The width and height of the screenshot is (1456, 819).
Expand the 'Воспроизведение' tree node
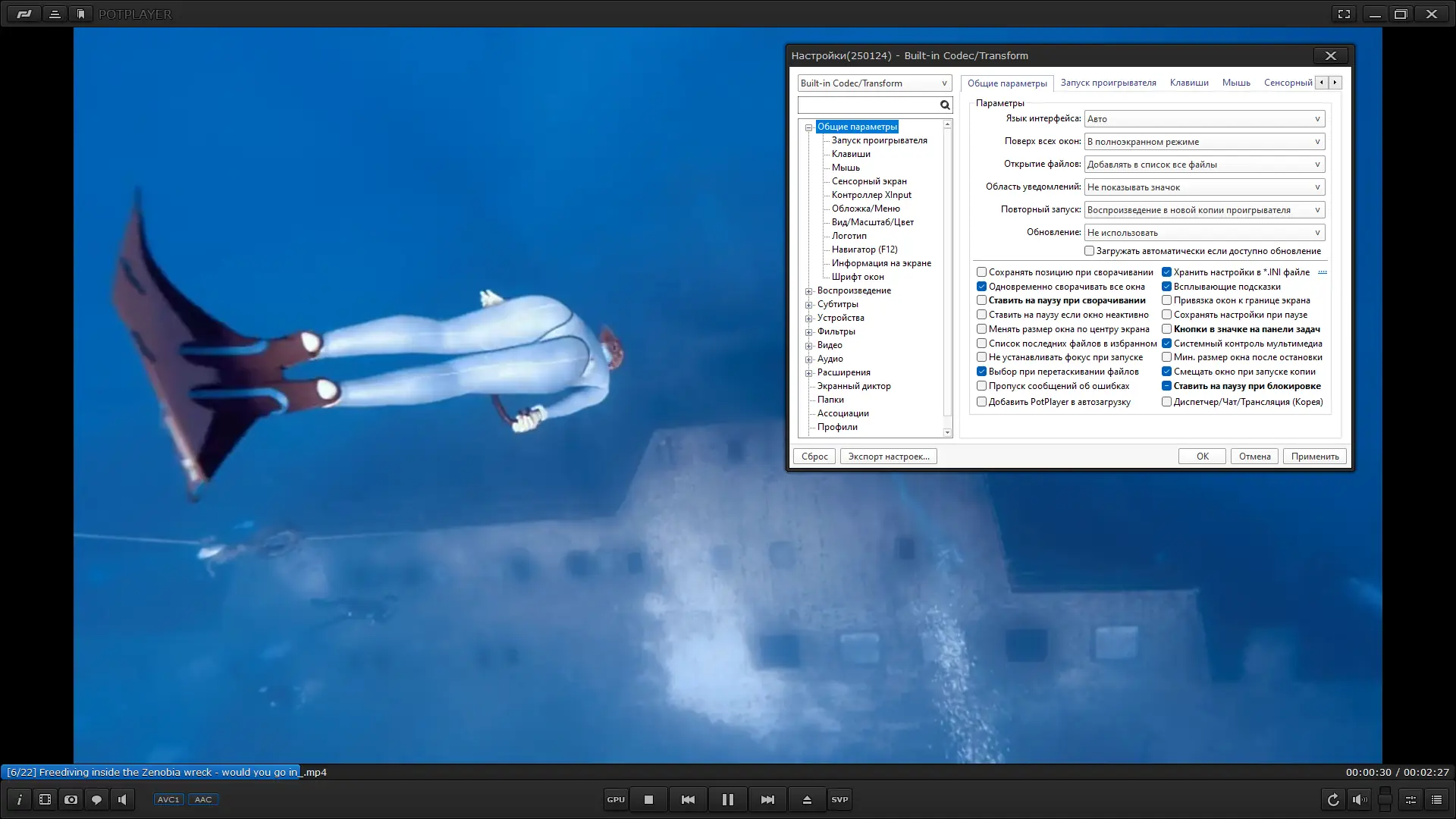pos(809,291)
